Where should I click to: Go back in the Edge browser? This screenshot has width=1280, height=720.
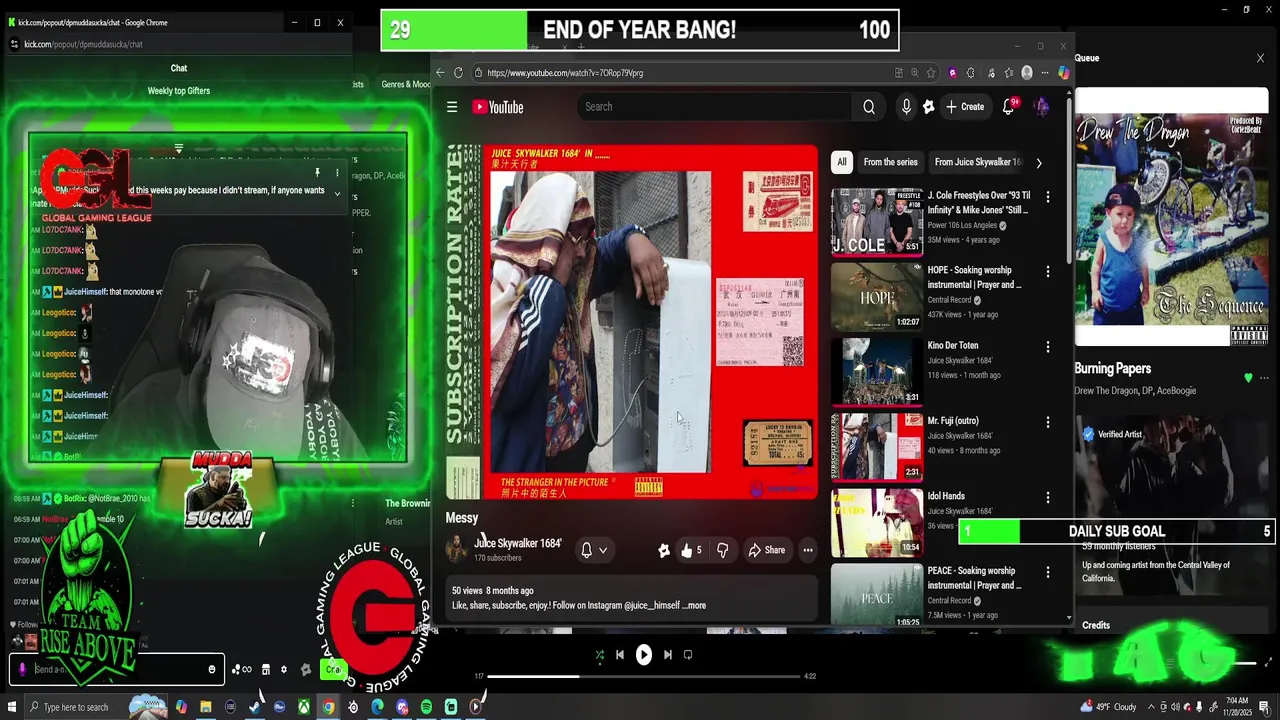440,73
